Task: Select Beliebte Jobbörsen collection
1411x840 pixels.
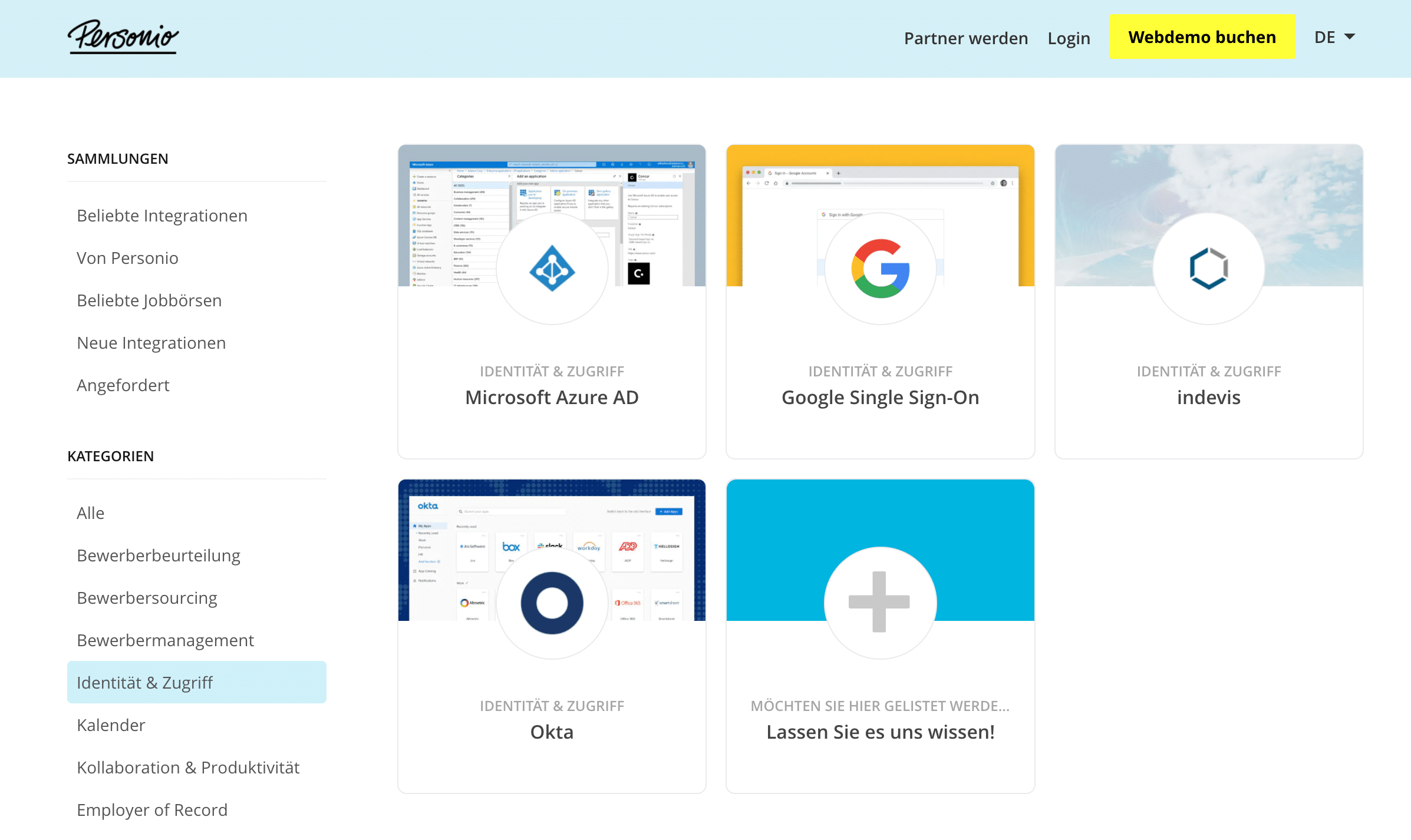Action: (x=149, y=300)
